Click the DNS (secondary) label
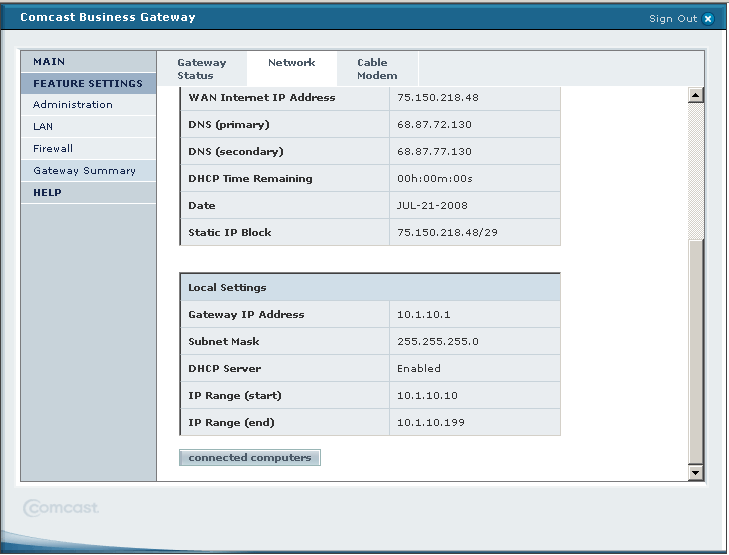This screenshot has height=555, width=729. tap(236, 152)
